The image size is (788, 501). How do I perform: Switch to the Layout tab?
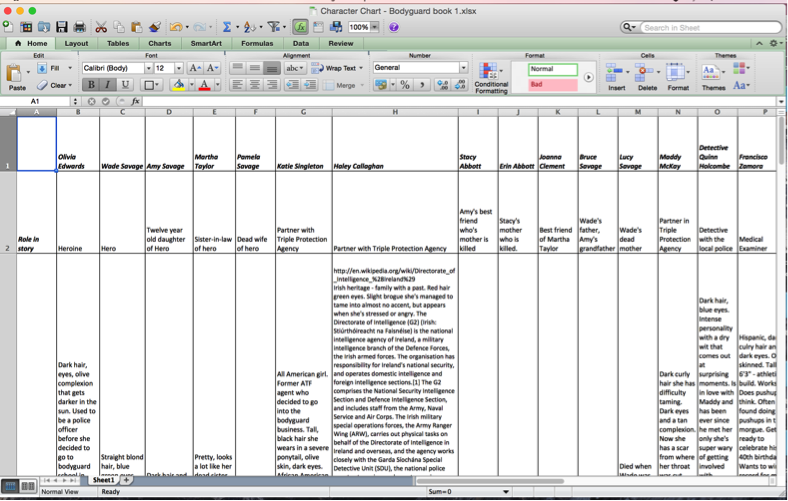coord(76,44)
